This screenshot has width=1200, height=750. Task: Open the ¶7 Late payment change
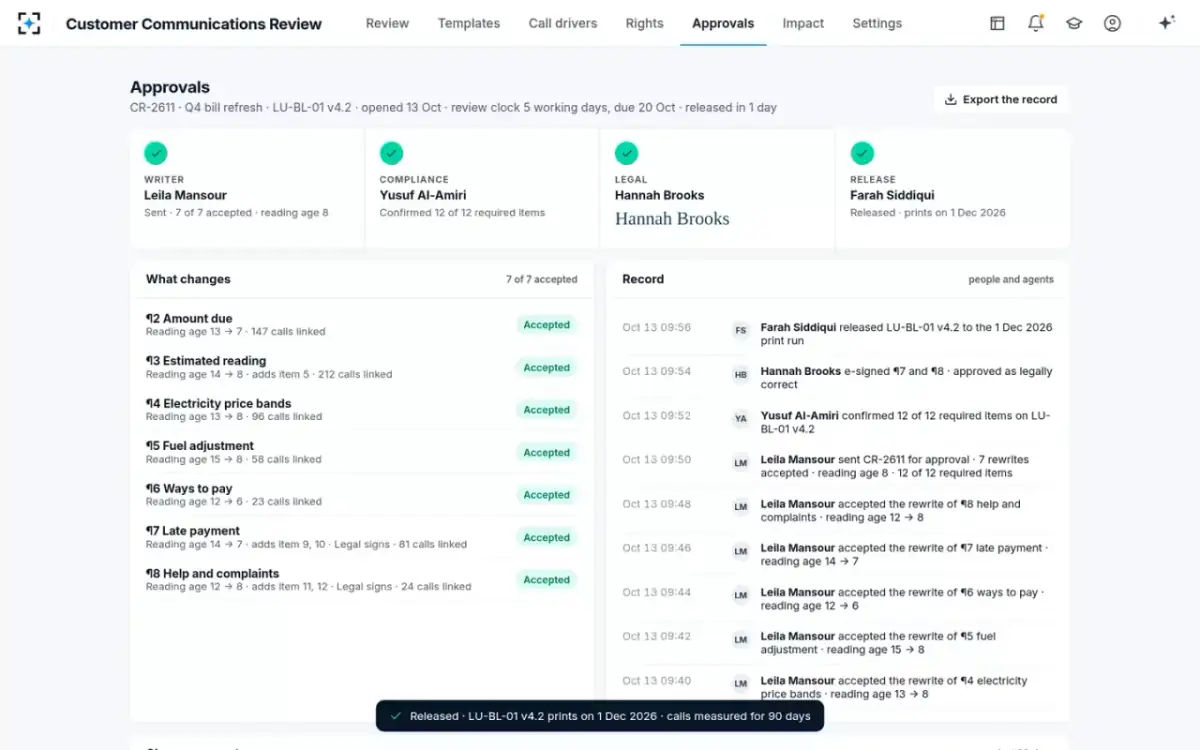[x=361, y=537]
